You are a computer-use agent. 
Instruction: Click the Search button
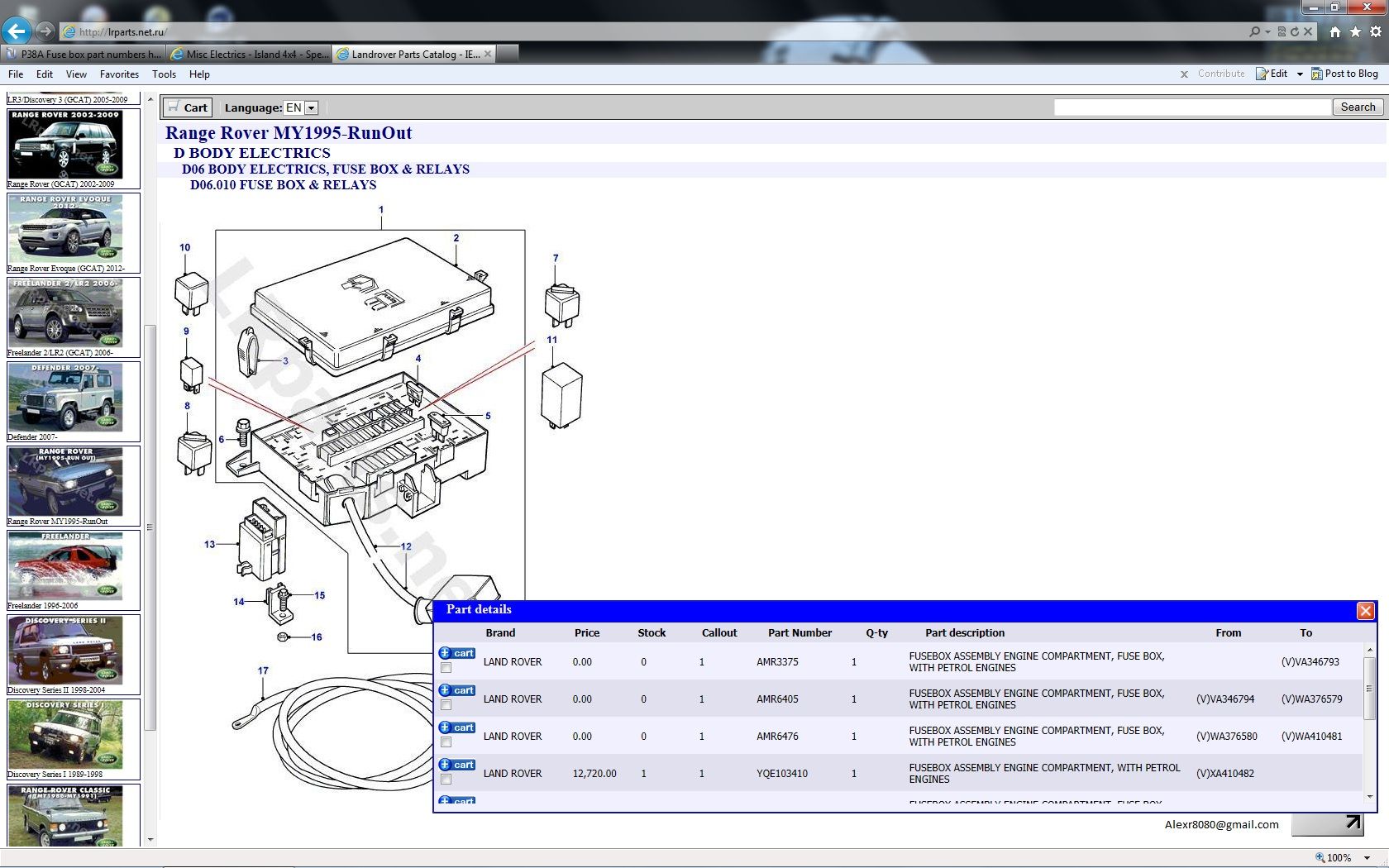[x=1358, y=107]
